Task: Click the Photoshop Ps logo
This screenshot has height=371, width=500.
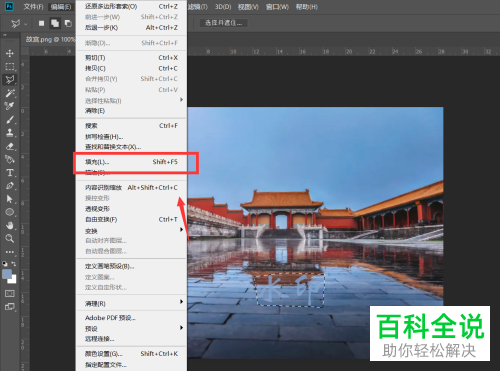Action: coord(9,6)
